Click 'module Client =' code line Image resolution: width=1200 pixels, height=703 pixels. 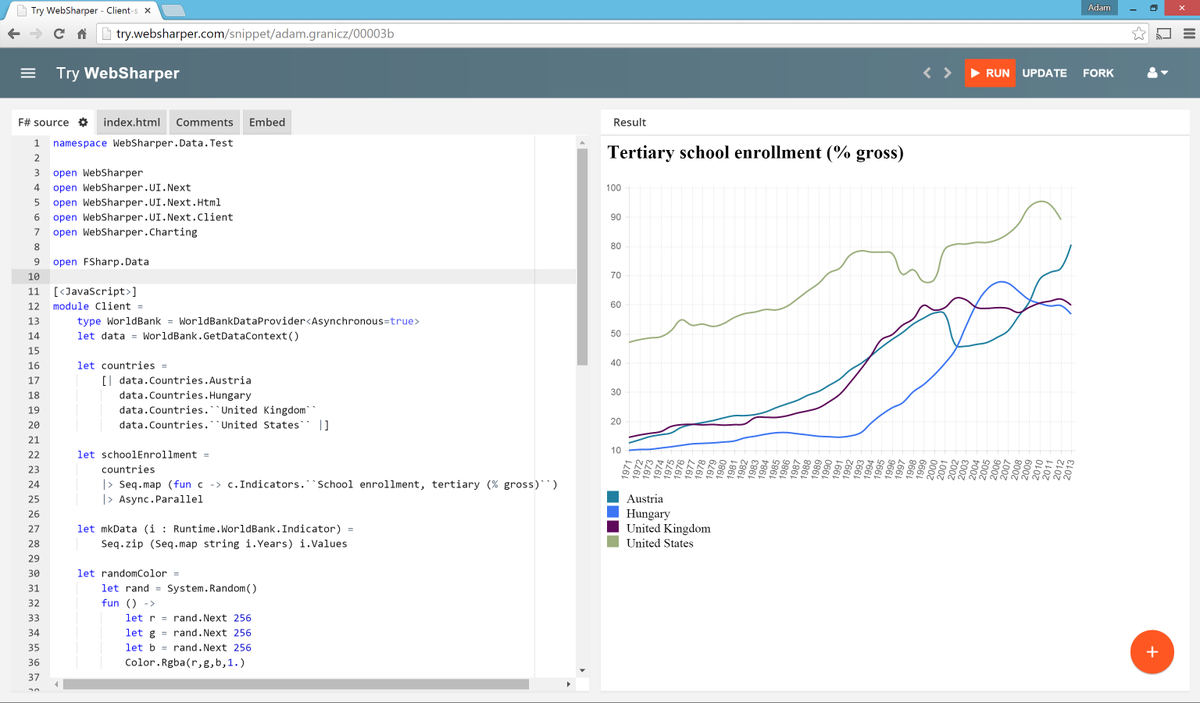point(98,306)
